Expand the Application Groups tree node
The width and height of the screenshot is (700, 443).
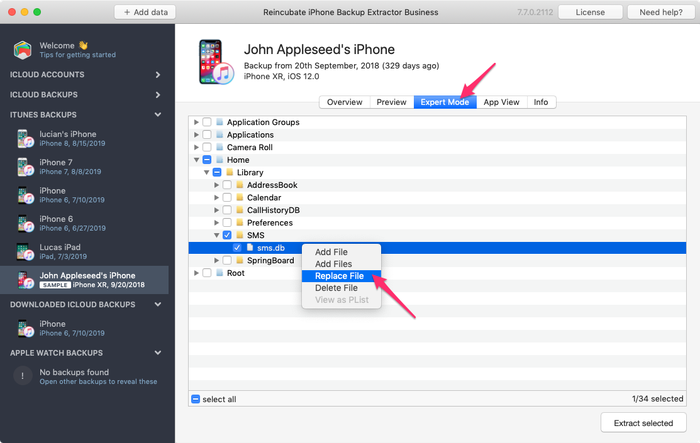coord(196,122)
